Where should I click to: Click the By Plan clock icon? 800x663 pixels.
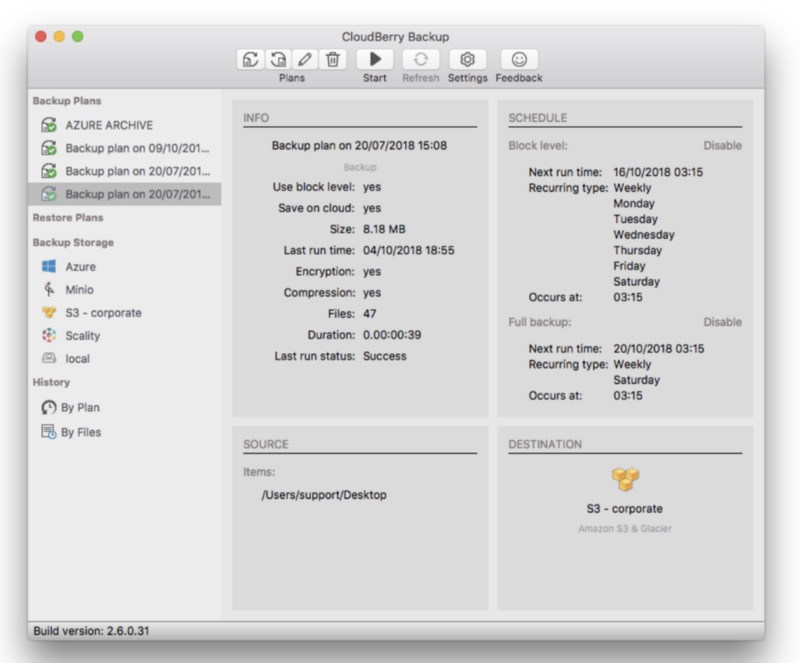tap(49, 407)
